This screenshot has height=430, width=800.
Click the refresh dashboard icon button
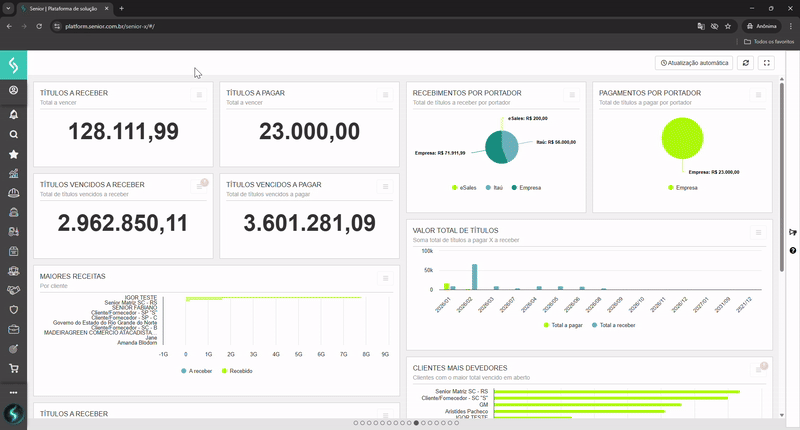tap(745, 63)
